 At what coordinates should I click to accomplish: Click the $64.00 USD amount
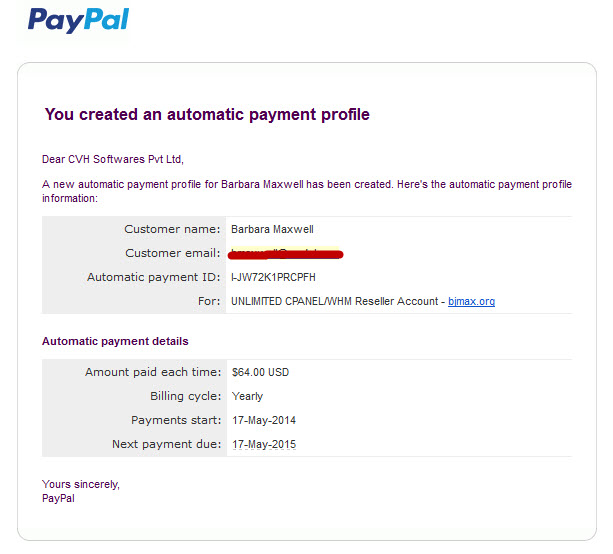[260, 372]
